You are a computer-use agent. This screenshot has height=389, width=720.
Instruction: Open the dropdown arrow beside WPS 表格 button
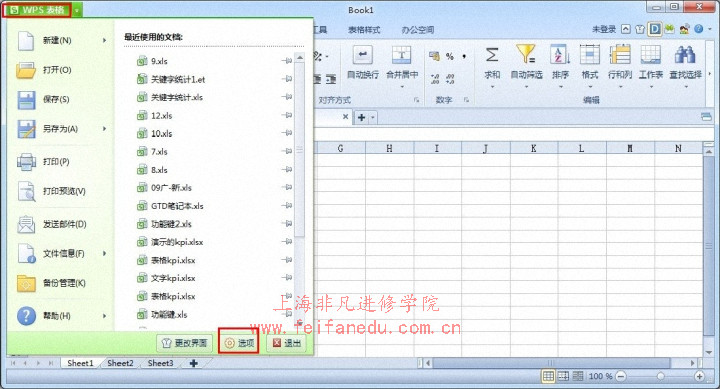click(x=77, y=10)
